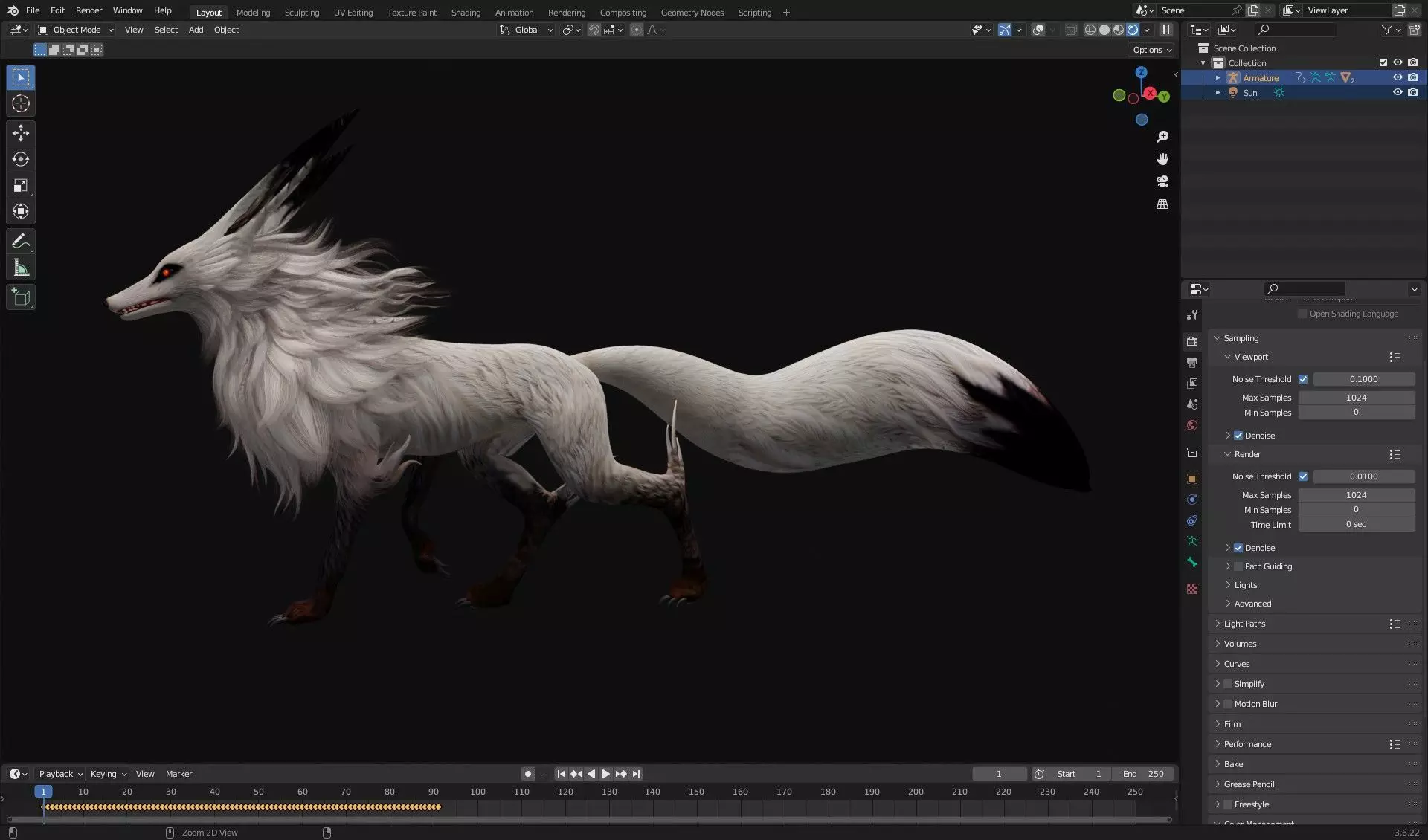Open the Tool properties tab
This screenshot has width=1428, height=840.
pyautogui.click(x=1192, y=315)
